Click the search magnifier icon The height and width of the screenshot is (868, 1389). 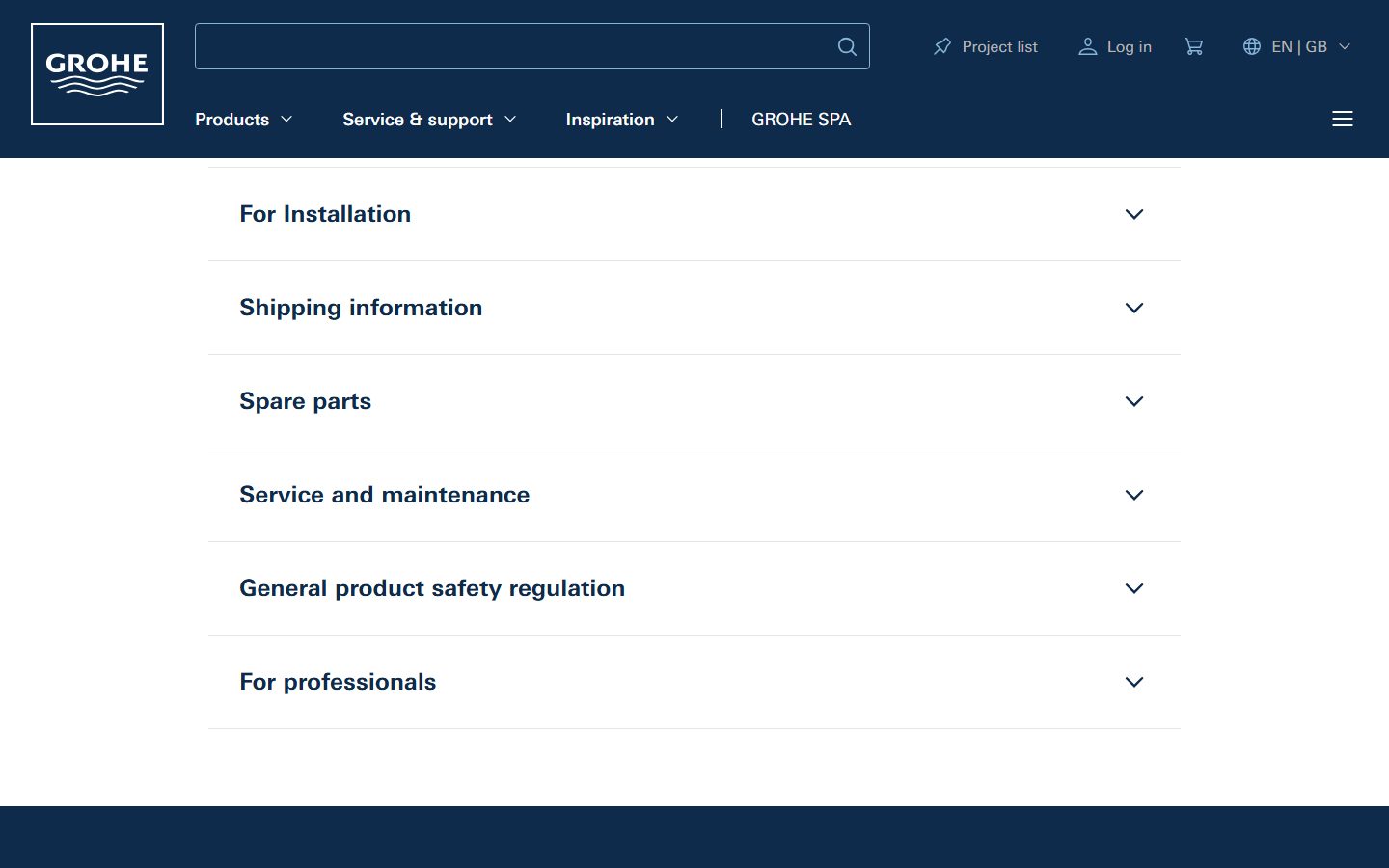click(847, 46)
